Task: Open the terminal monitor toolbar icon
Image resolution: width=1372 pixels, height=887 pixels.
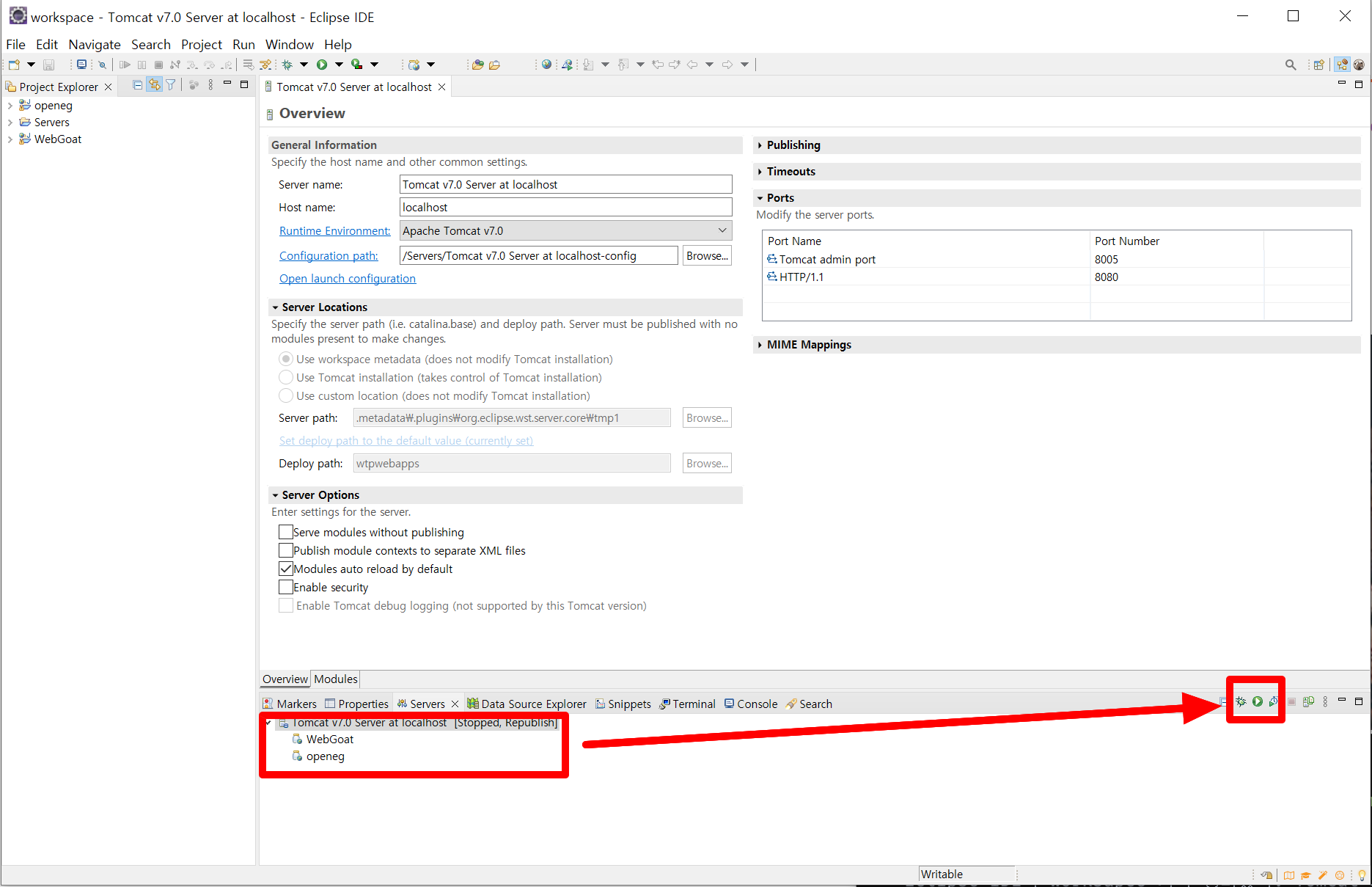Action: coord(82,65)
